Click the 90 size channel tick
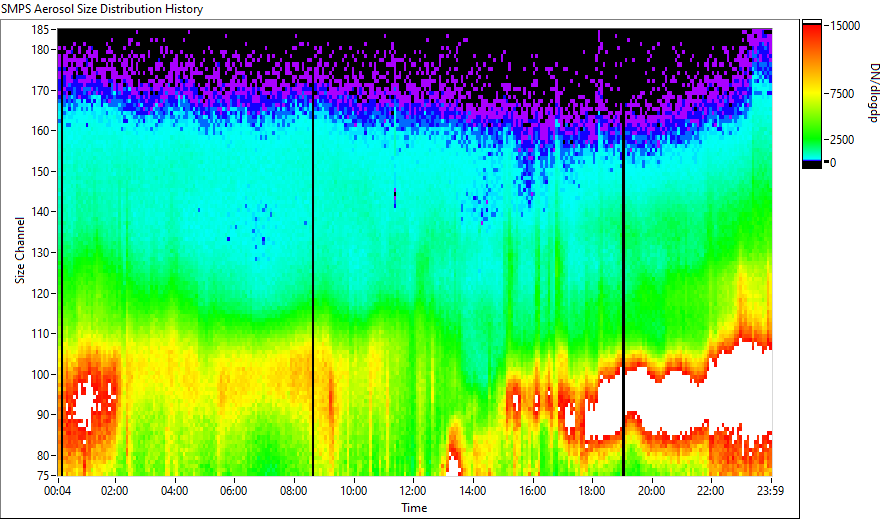 click(x=42, y=415)
